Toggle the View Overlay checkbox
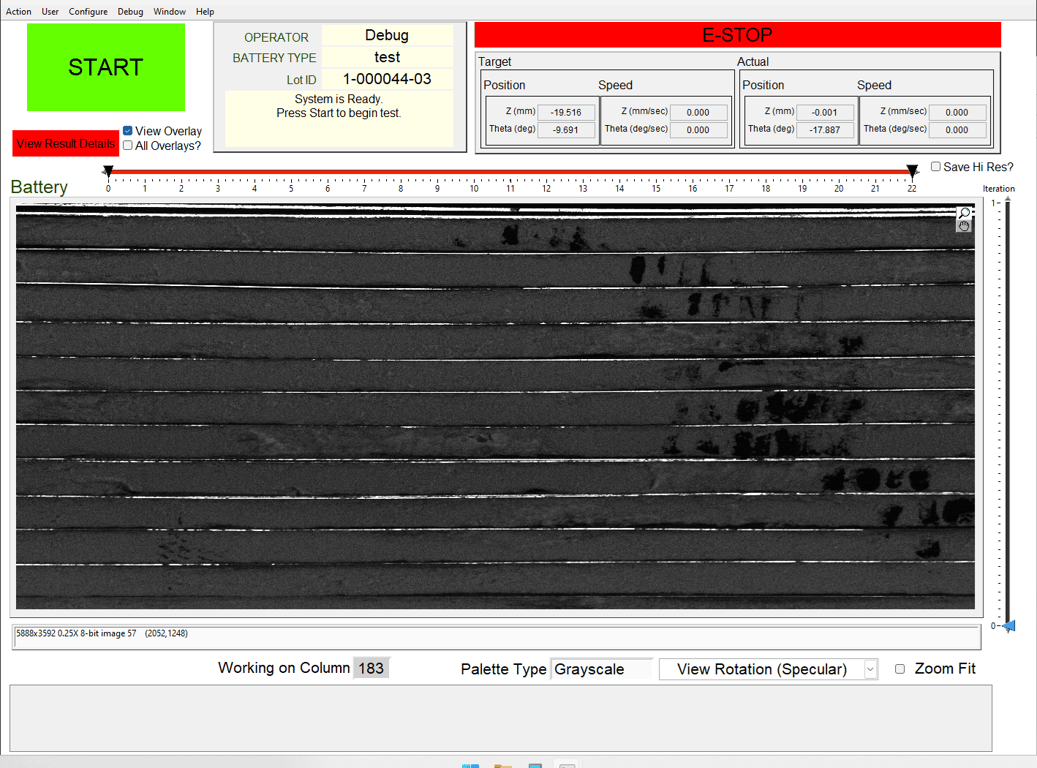The width and height of the screenshot is (1037, 768). click(x=128, y=131)
